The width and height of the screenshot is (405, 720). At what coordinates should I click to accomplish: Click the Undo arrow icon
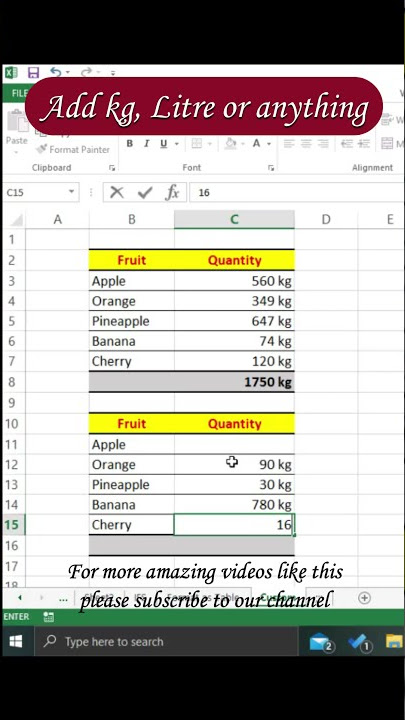point(56,72)
